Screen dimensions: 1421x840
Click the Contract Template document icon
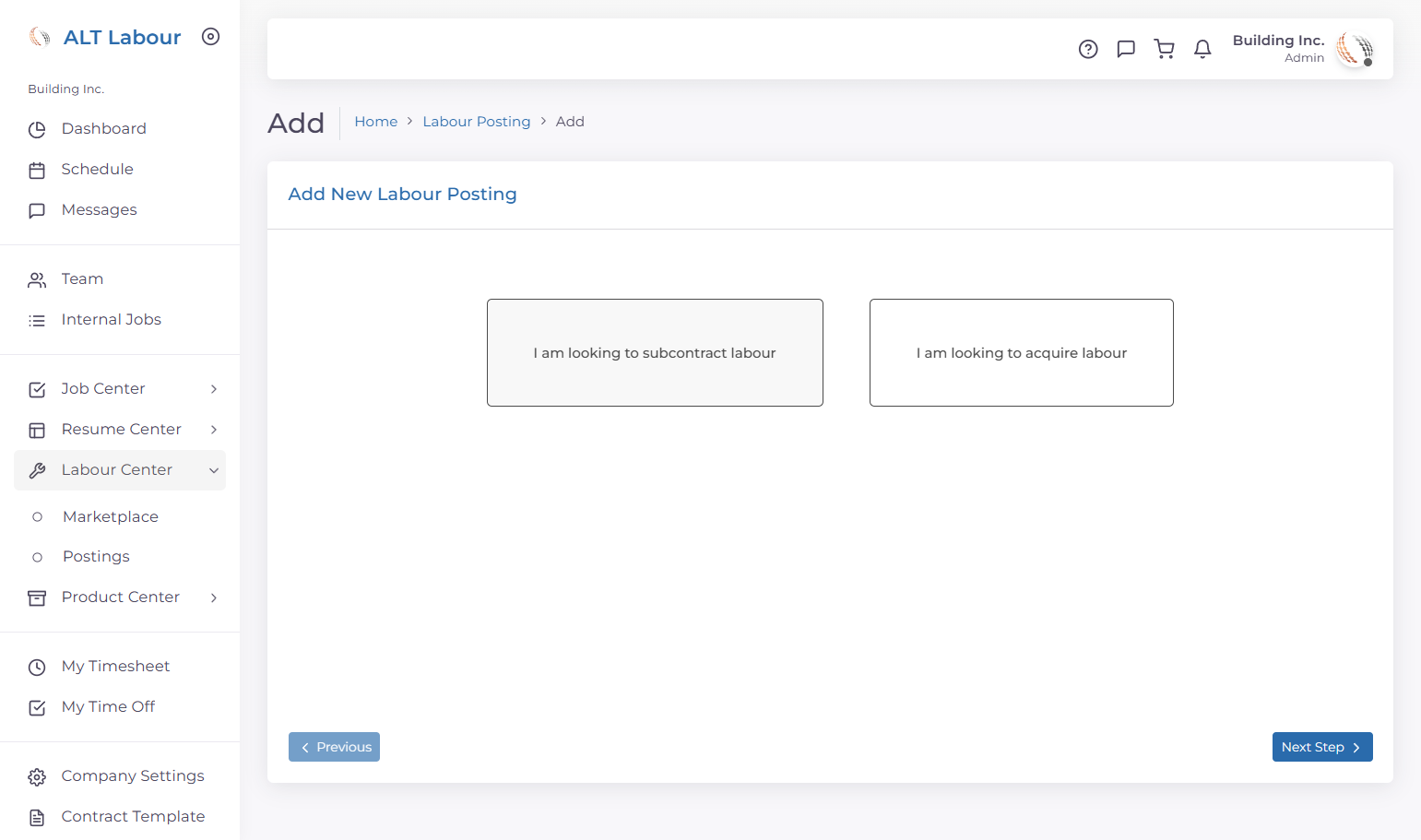[x=37, y=818]
